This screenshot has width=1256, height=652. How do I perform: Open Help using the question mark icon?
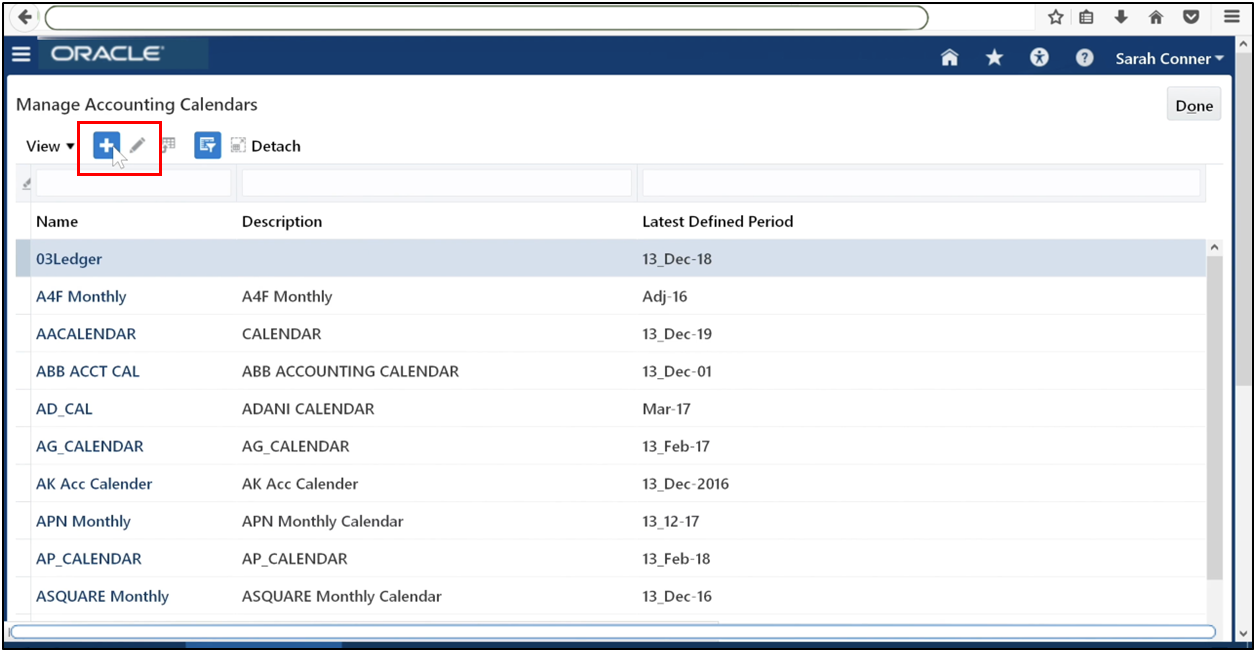pos(1084,58)
